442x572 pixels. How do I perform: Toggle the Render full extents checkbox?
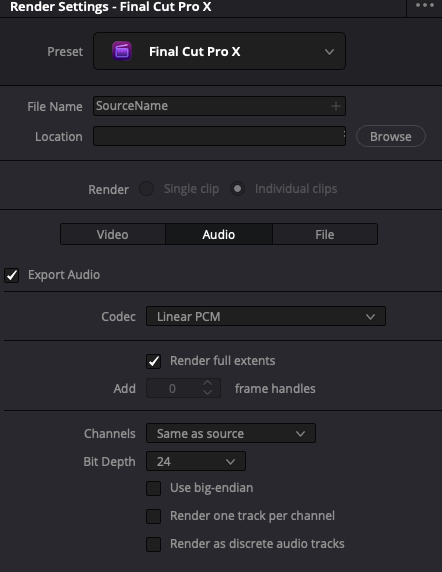click(x=154, y=361)
